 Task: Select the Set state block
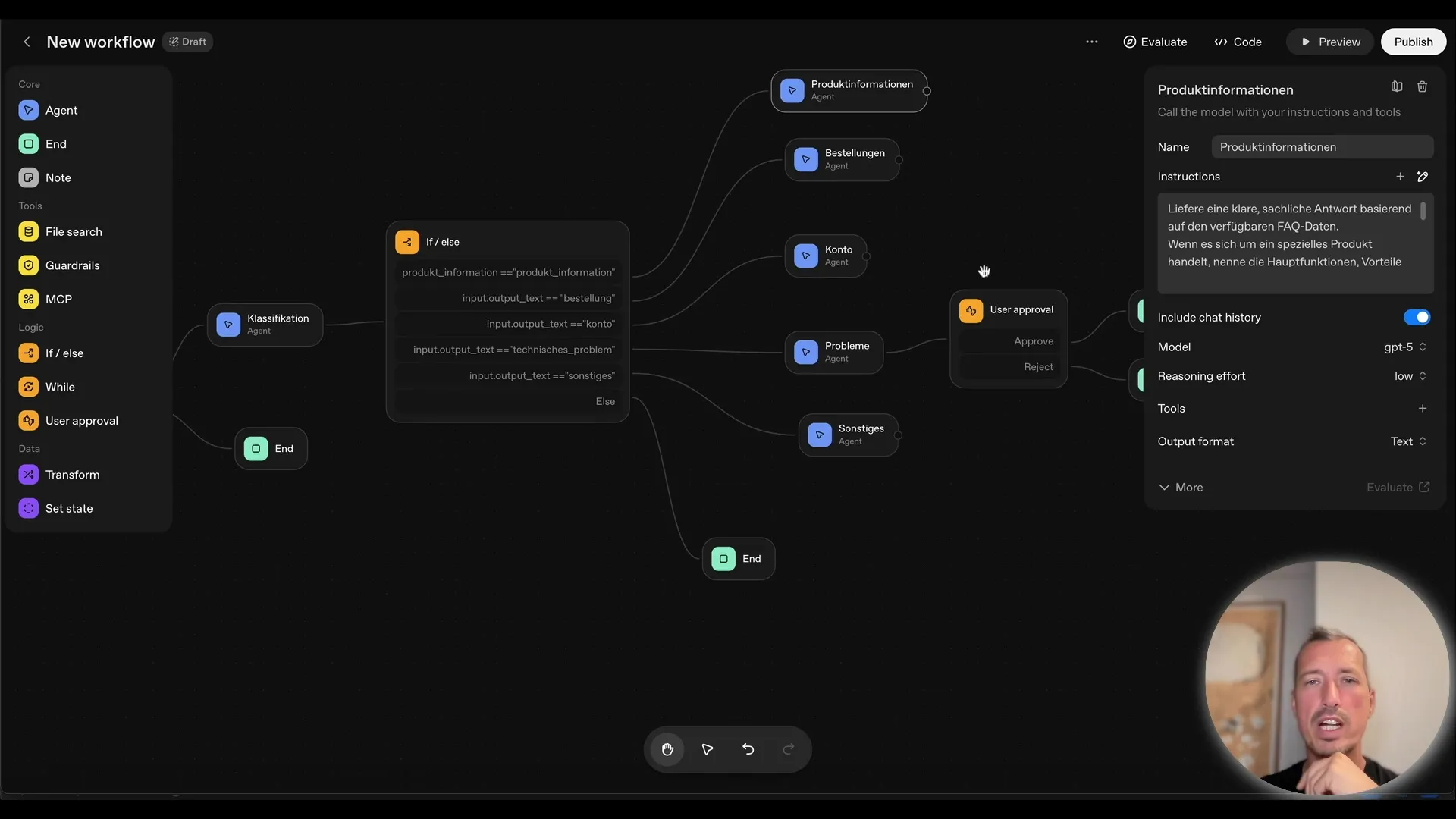pyautogui.click(x=70, y=508)
